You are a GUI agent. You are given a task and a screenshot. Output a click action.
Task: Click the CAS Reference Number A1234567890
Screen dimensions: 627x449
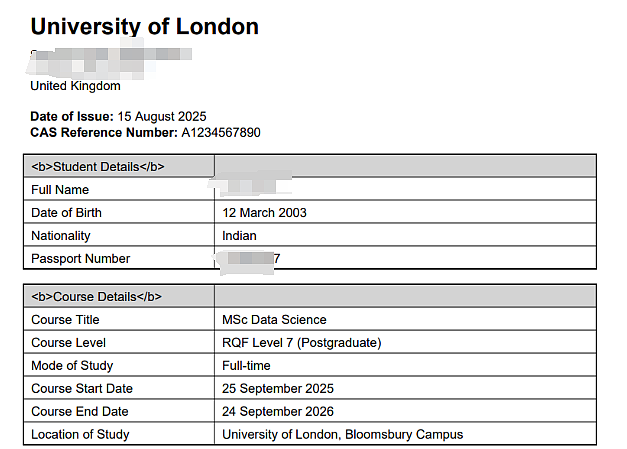click(221, 132)
